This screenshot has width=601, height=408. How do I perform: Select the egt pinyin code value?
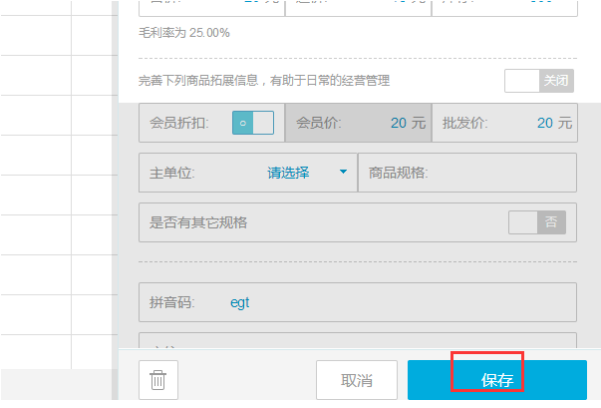[x=240, y=302]
